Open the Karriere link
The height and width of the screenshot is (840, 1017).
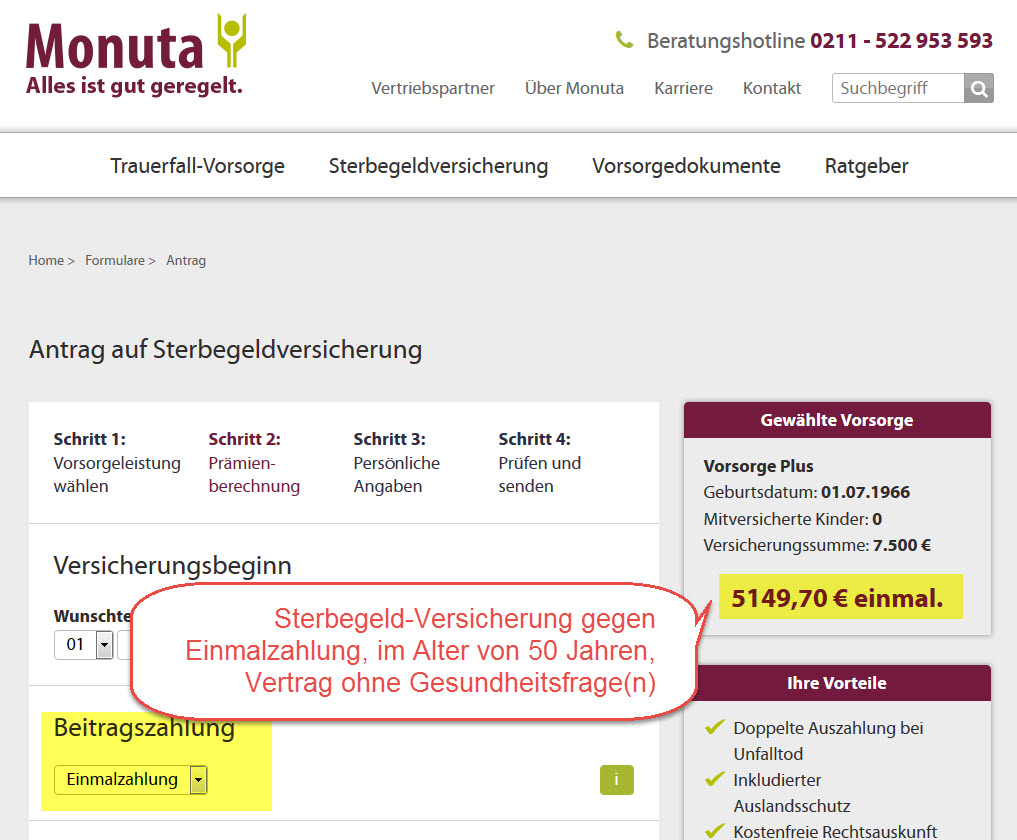(683, 88)
